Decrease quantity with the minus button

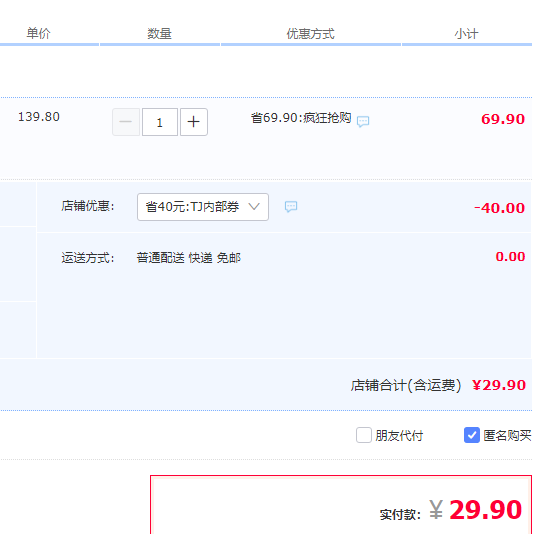coord(126,122)
